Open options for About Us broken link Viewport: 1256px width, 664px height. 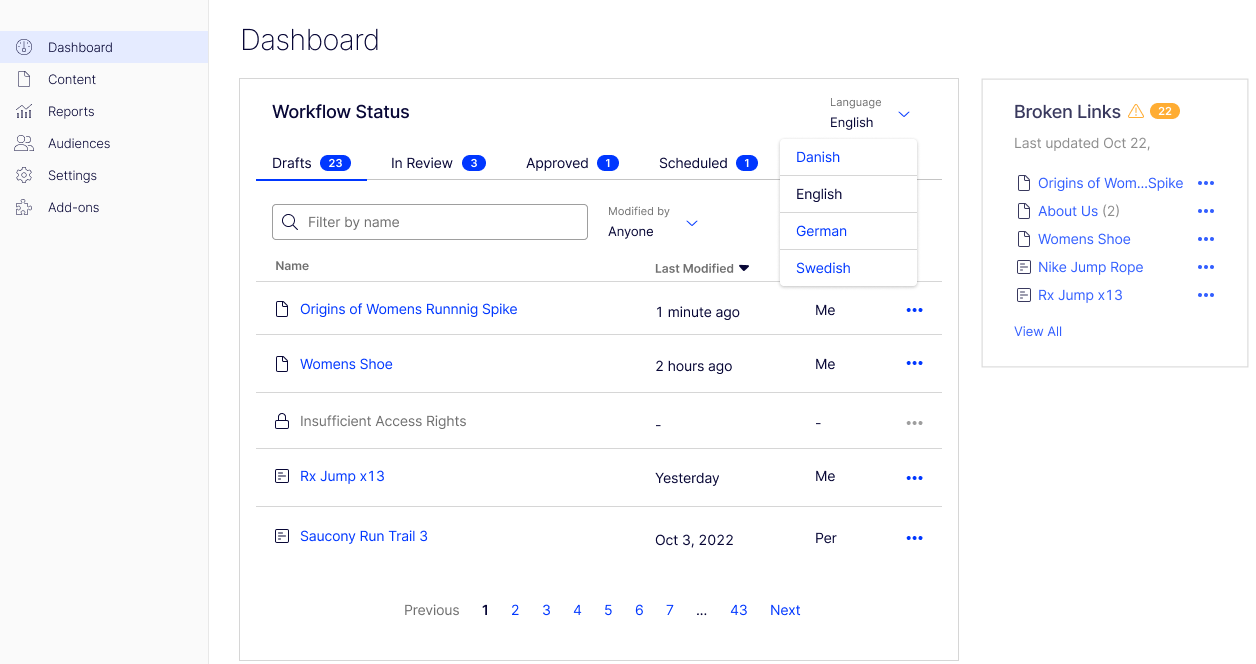point(1206,211)
